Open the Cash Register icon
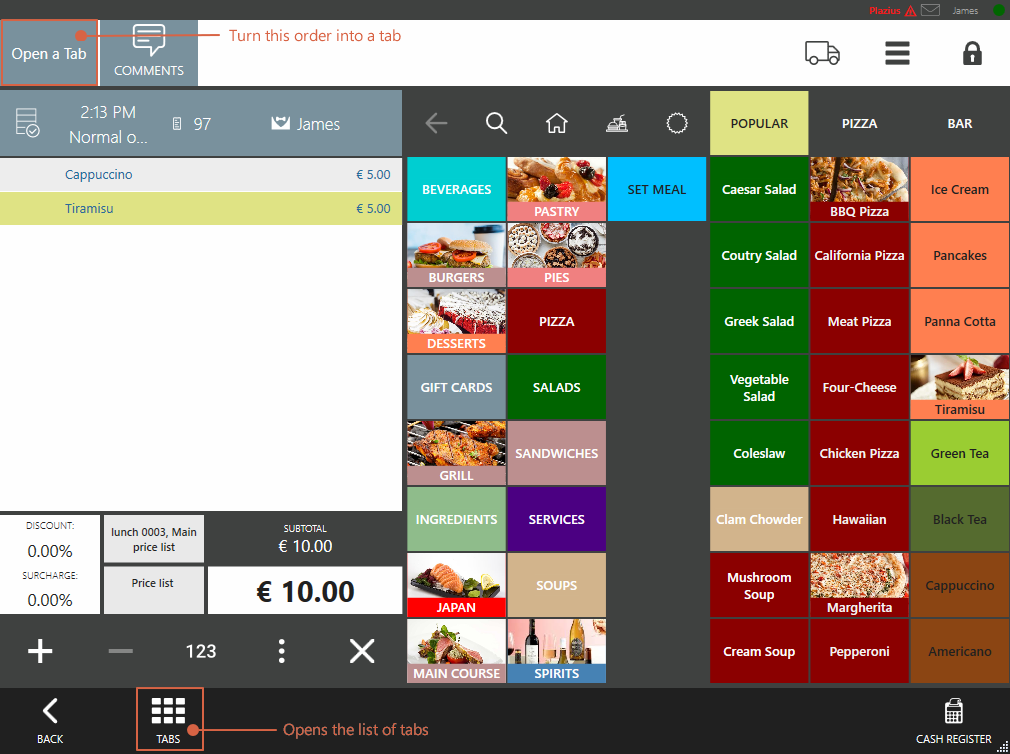The image size is (1010, 754). (953, 719)
